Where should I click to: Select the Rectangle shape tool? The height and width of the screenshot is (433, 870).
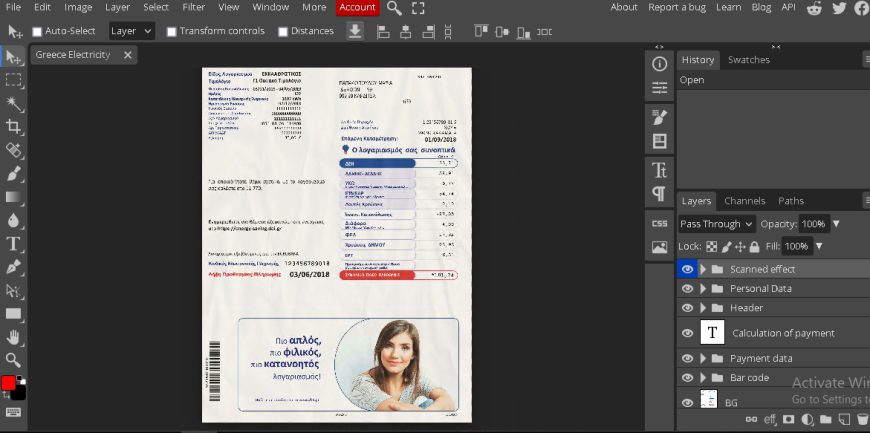click(14, 314)
